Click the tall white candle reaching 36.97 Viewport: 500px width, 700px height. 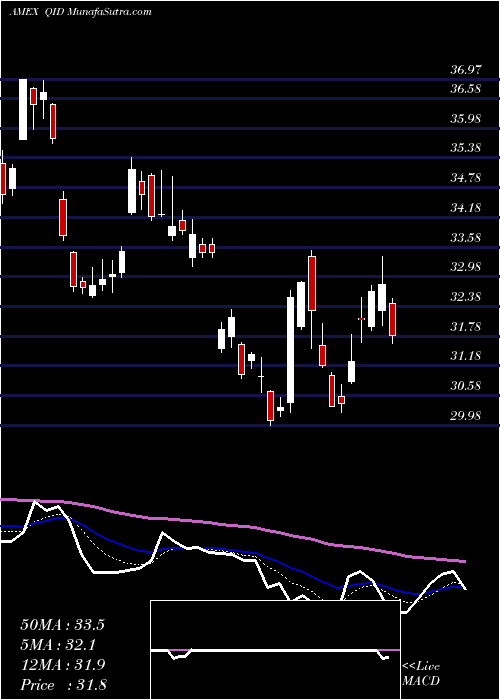23,109
